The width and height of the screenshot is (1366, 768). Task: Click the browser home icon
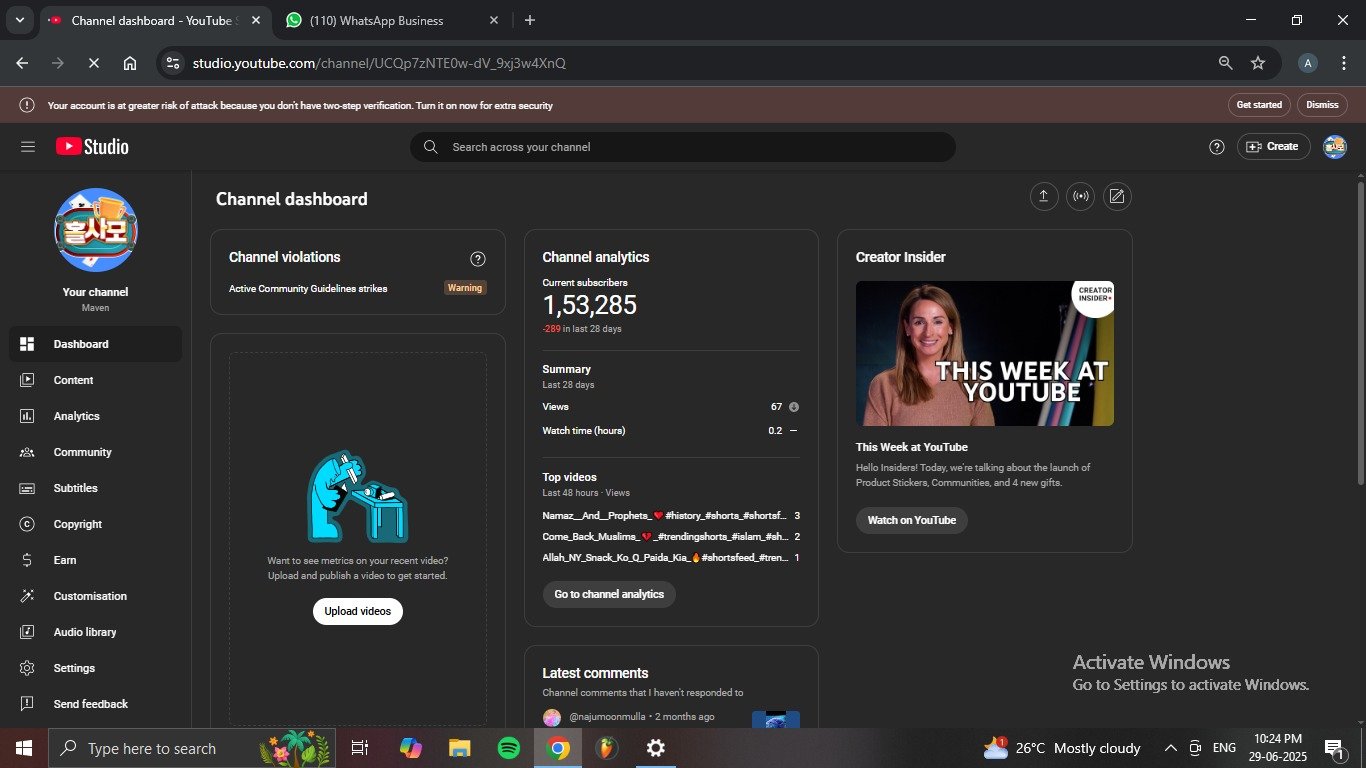pos(130,63)
